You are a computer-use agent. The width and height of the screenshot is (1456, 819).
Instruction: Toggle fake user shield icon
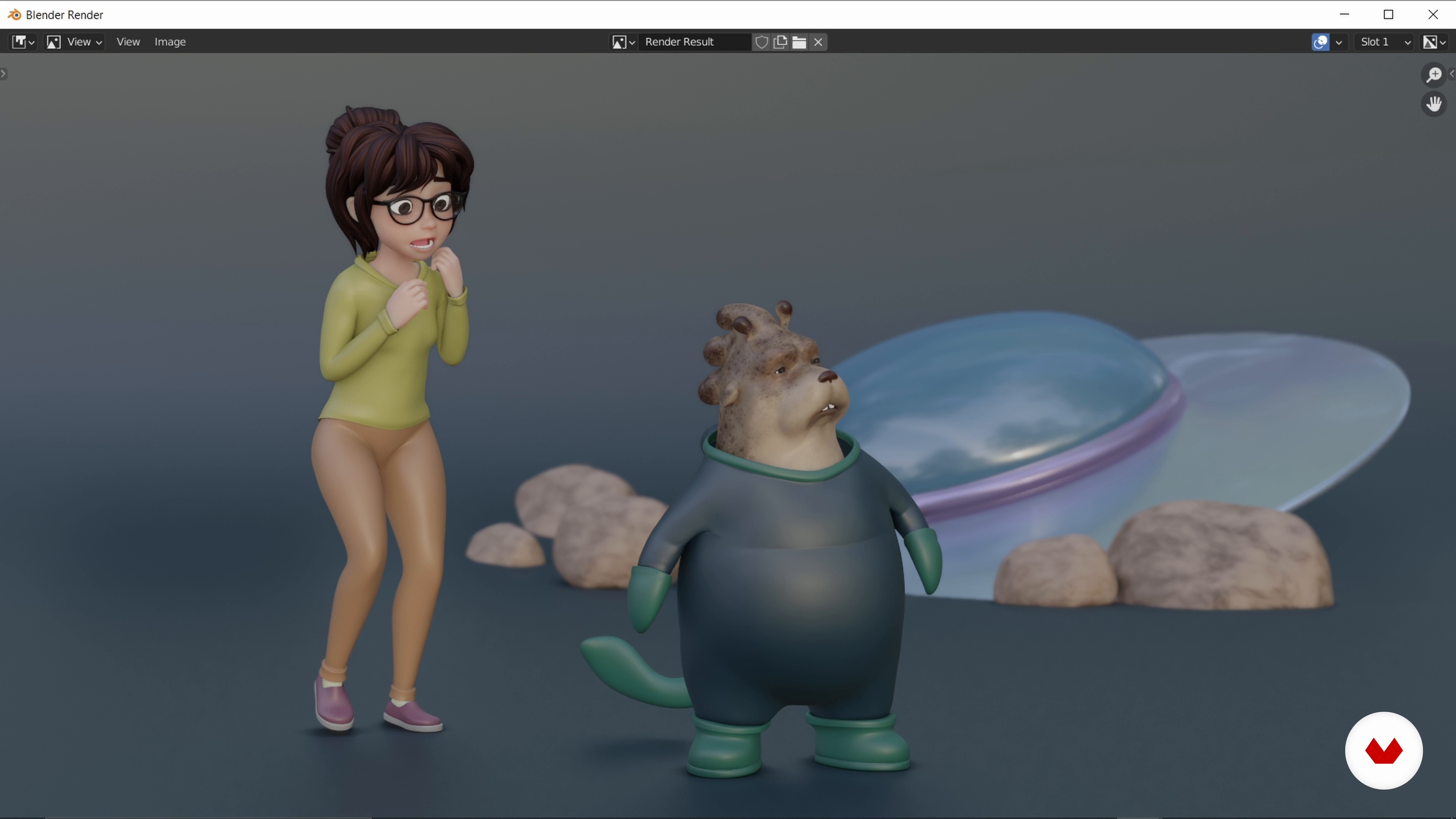[761, 42]
